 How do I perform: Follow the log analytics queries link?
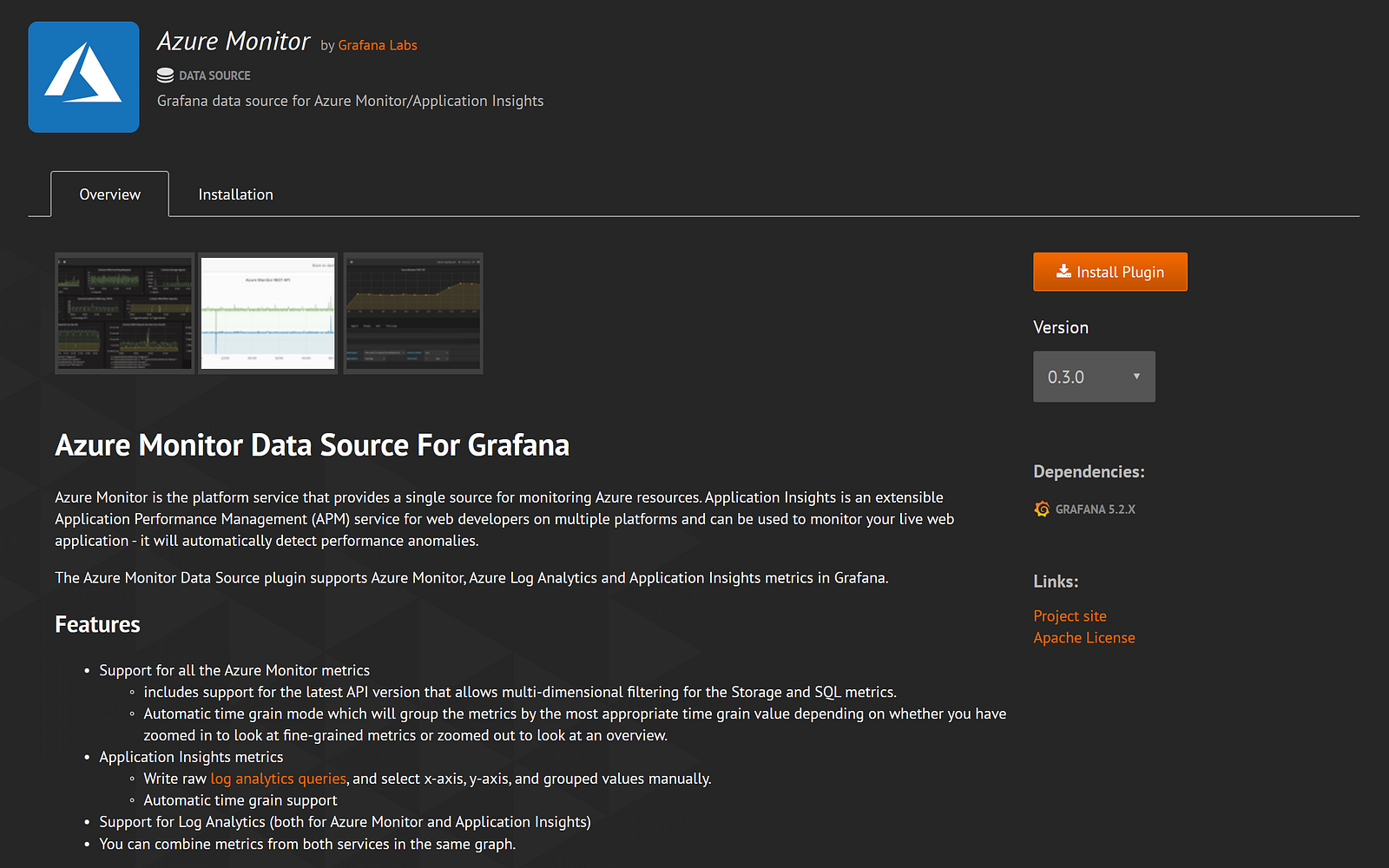coord(279,779)
